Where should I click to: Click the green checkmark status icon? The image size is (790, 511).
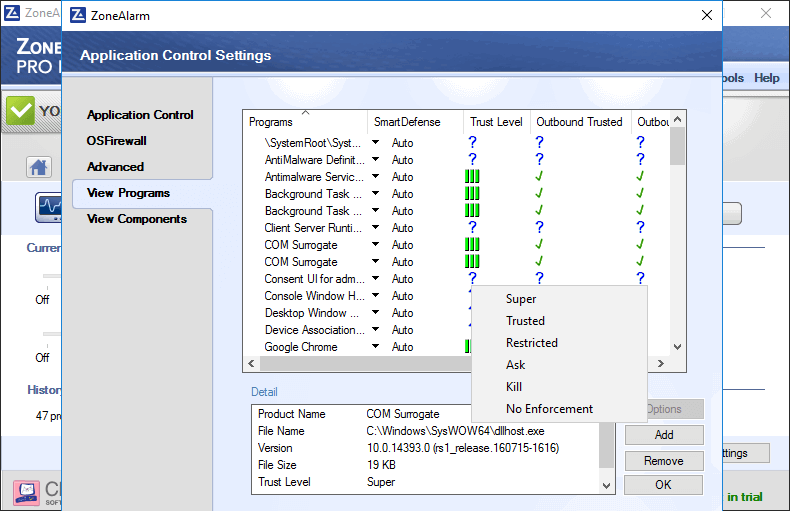tap(20, 110)
